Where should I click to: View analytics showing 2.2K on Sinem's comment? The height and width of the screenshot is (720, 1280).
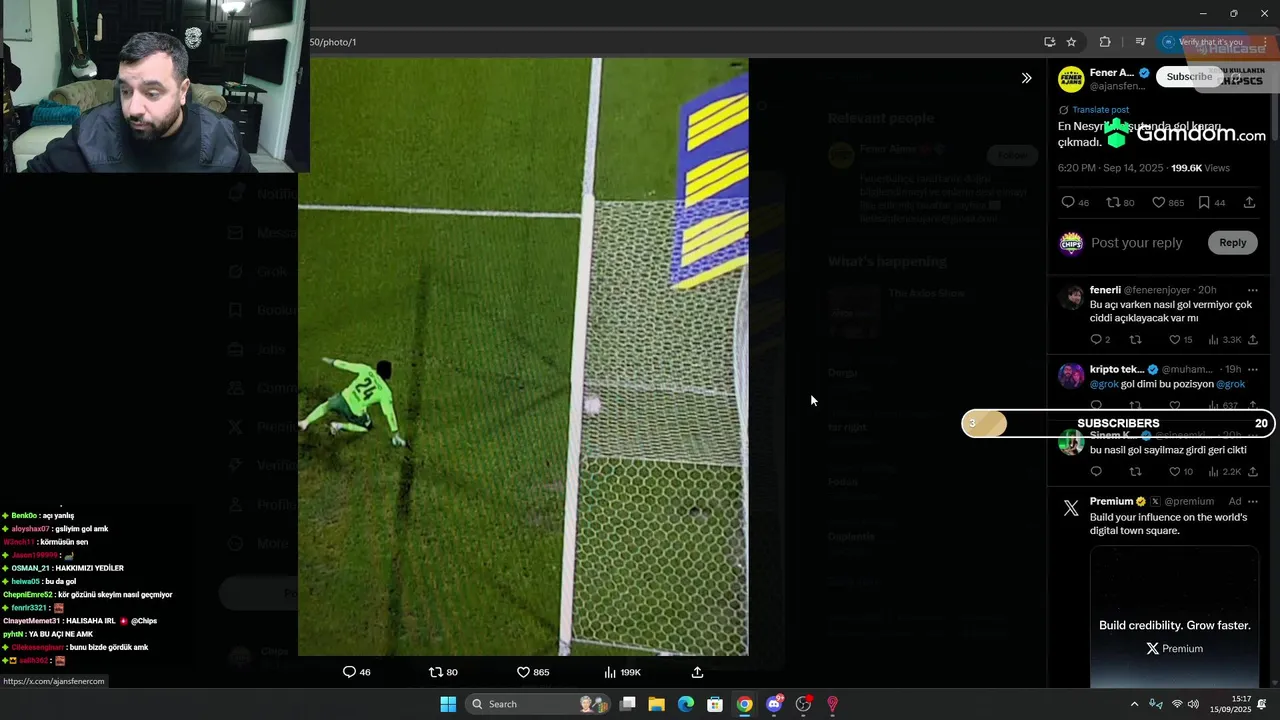(1225, 472)
